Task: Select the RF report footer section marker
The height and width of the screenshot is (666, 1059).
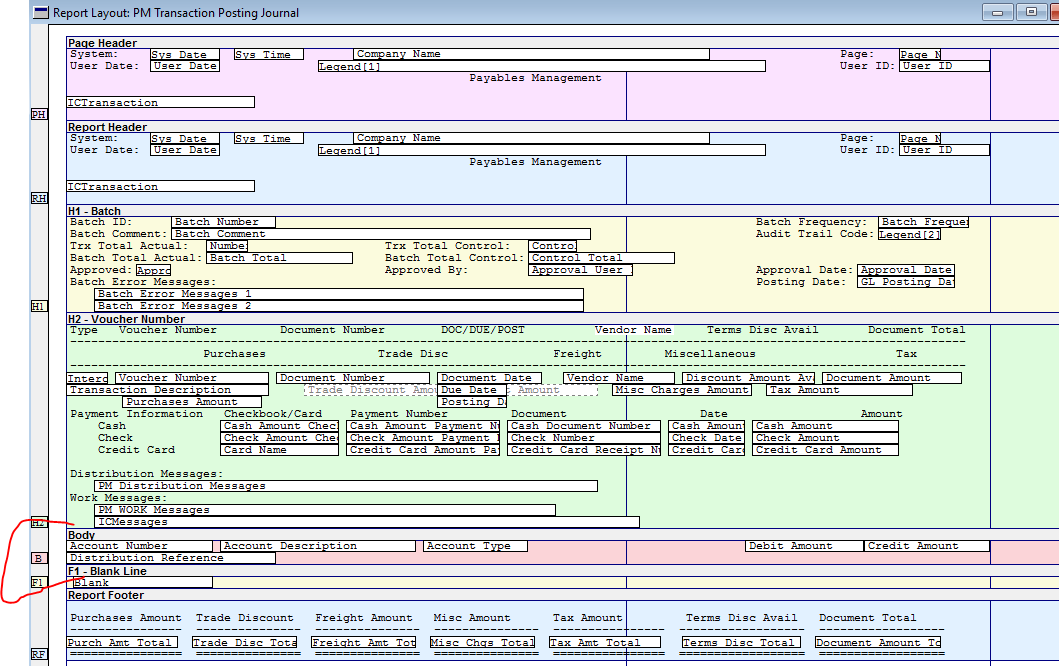Action: (38, 654)
